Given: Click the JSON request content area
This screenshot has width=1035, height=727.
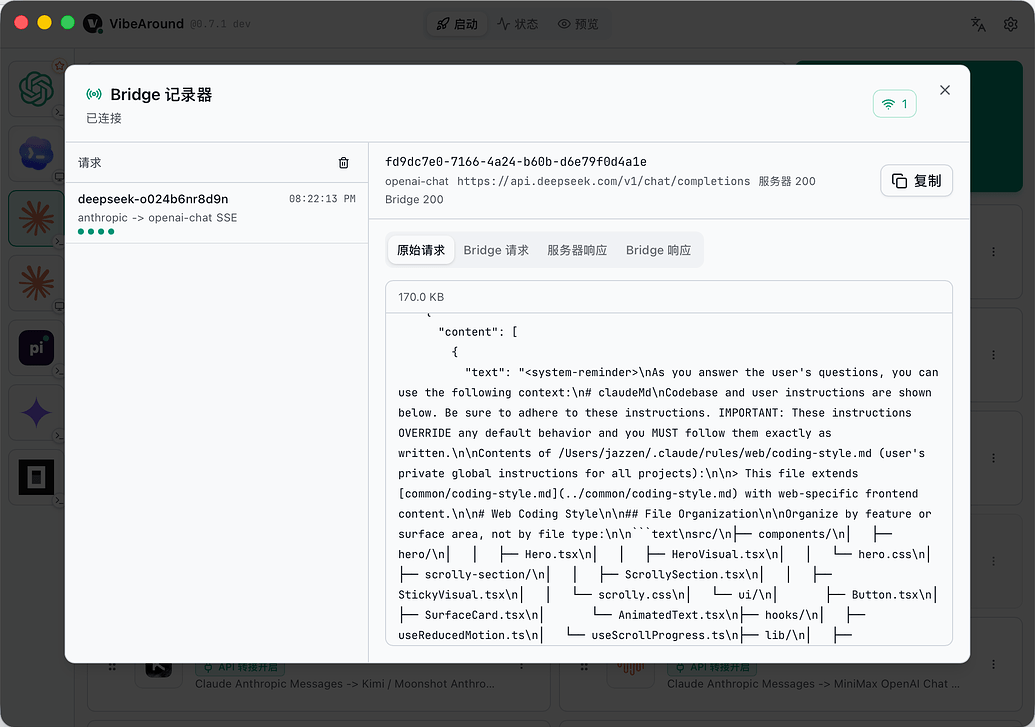Looking at the screenshot, I should [x=669, y=479].
